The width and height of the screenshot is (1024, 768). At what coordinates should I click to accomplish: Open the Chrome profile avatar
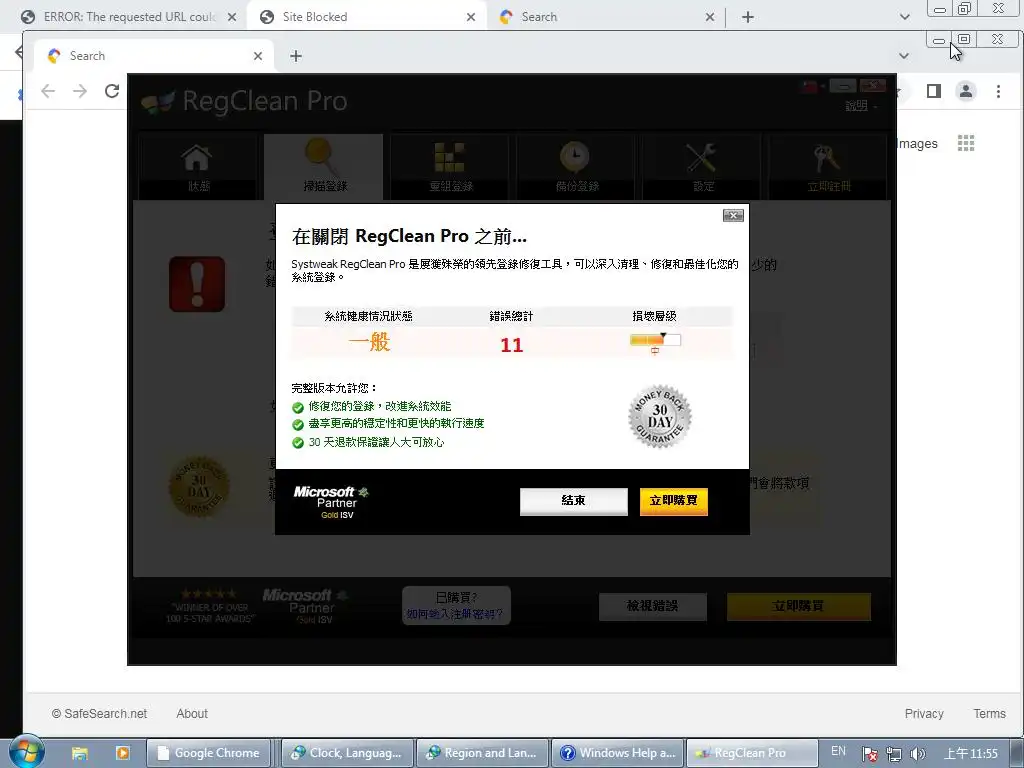pyautogui.click(x=966, y=91)
